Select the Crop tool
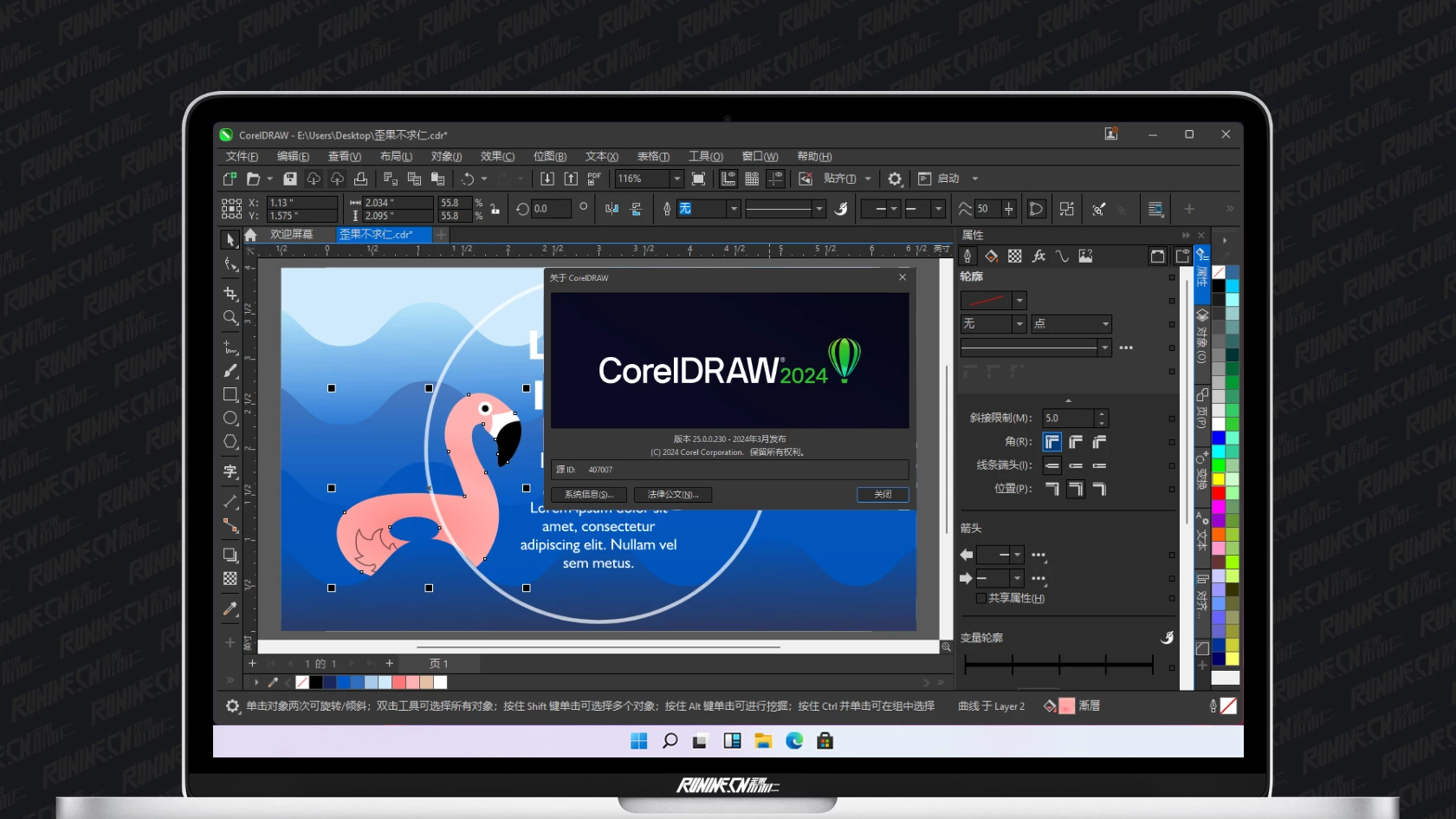The height and width of the screenshot is (819, 1456). pos(230,293)
